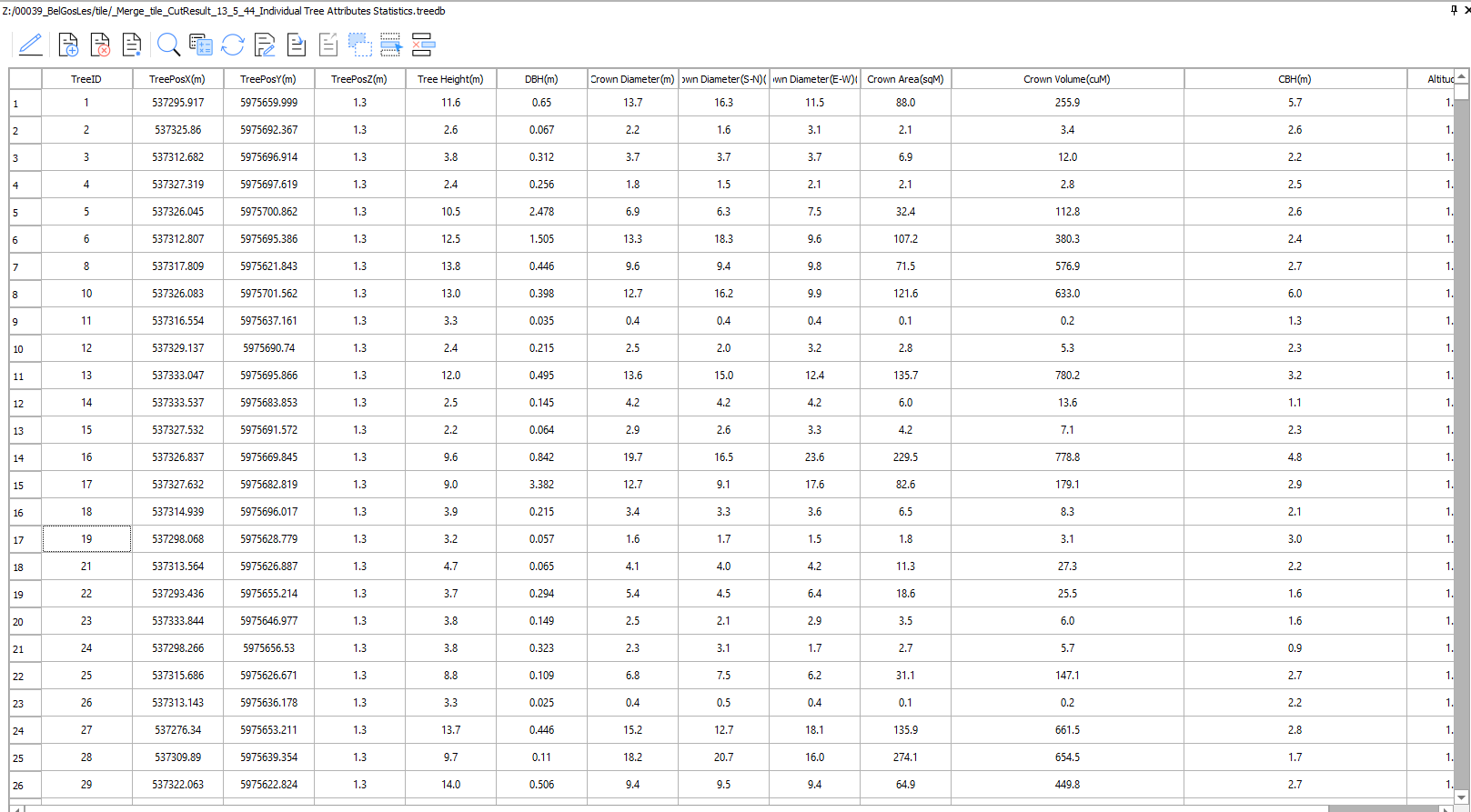Click TreePosX cell 537276.34
1471x812 pixels.
[x=177, y=730]
